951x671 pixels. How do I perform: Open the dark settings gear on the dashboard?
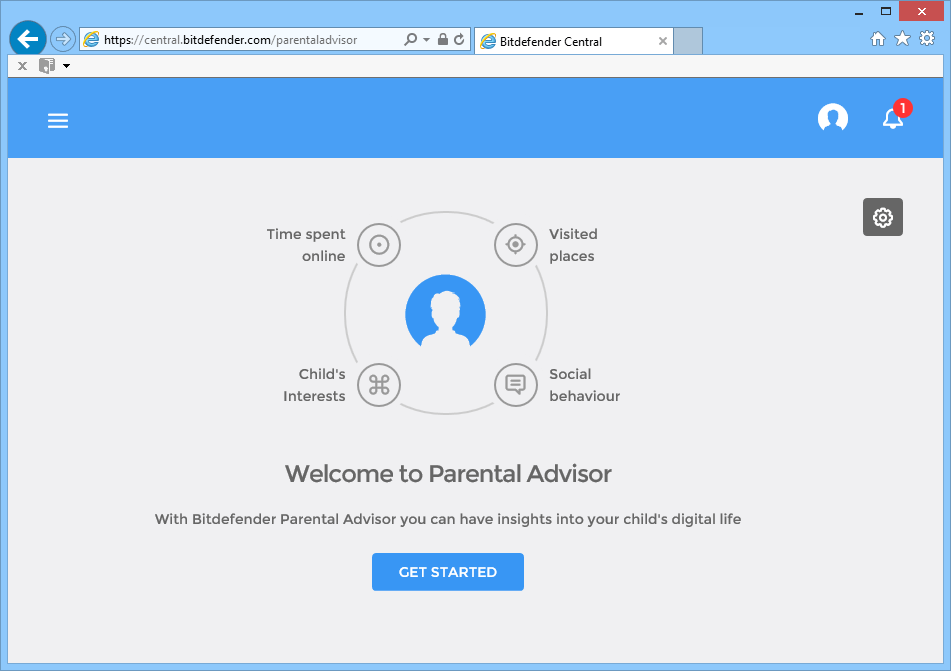pos(882,217)
